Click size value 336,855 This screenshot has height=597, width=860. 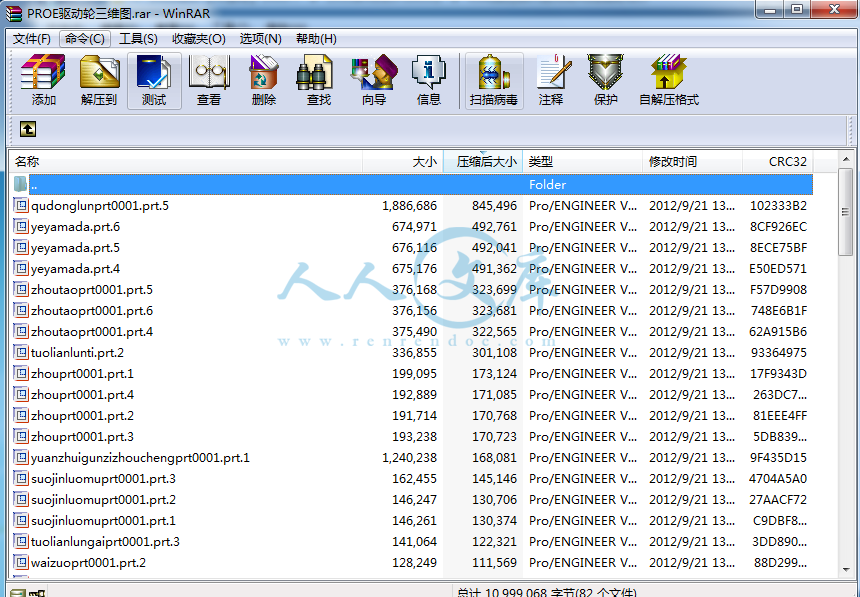click(x=414, y=353)
